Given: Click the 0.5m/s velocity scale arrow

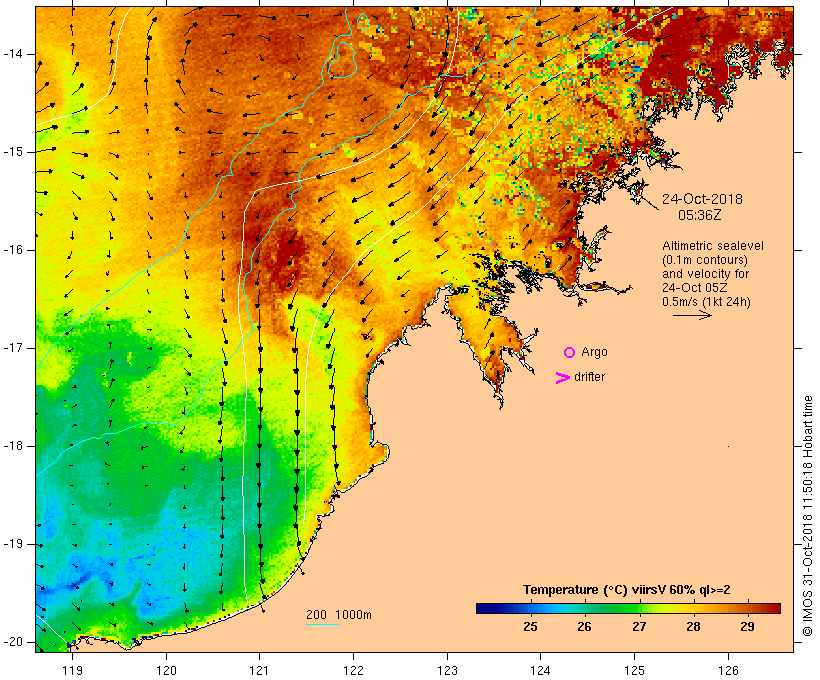Looking at the screenshot, I should [692, 315].
